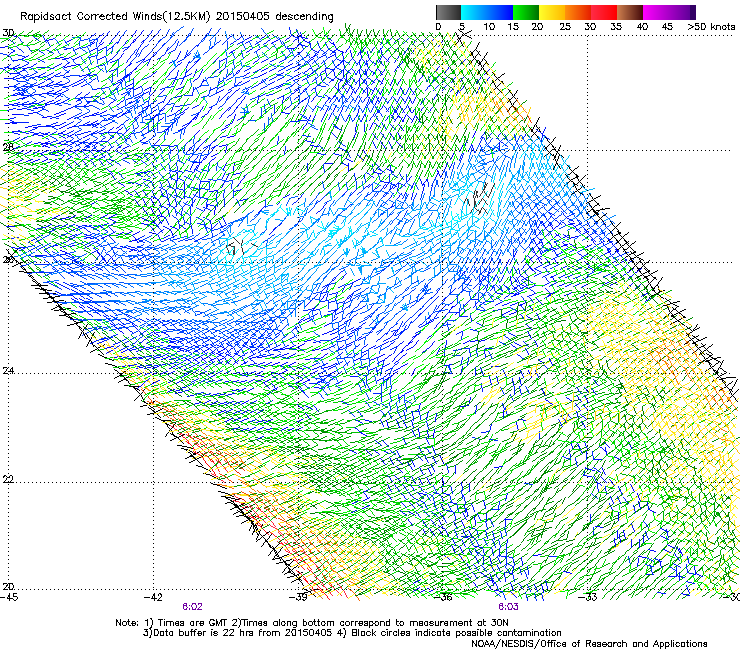Viewport: 740px width, 650px height.
Task: Click the latitude axis label '28'
Action: tap(8, 147)
